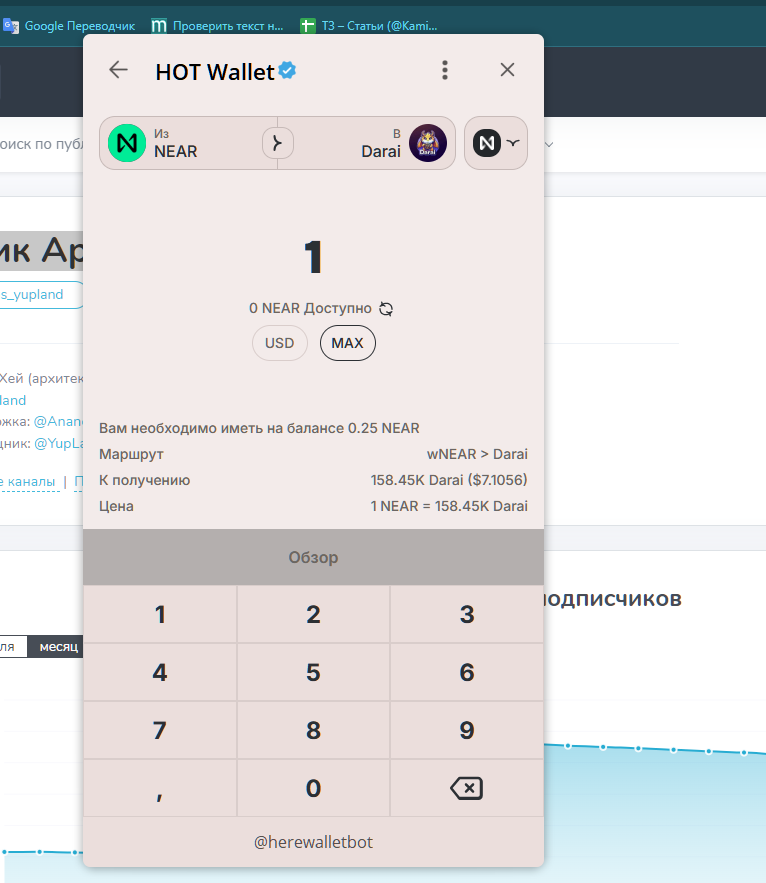The image size is (766, 883).
Task: Click search field in background page
Action: [42, 144]
